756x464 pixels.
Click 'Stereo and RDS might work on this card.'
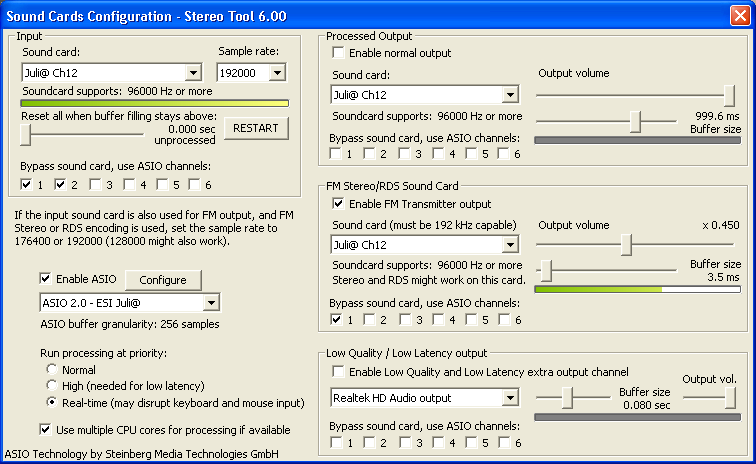pyautogui.click(x=429, y=280)
